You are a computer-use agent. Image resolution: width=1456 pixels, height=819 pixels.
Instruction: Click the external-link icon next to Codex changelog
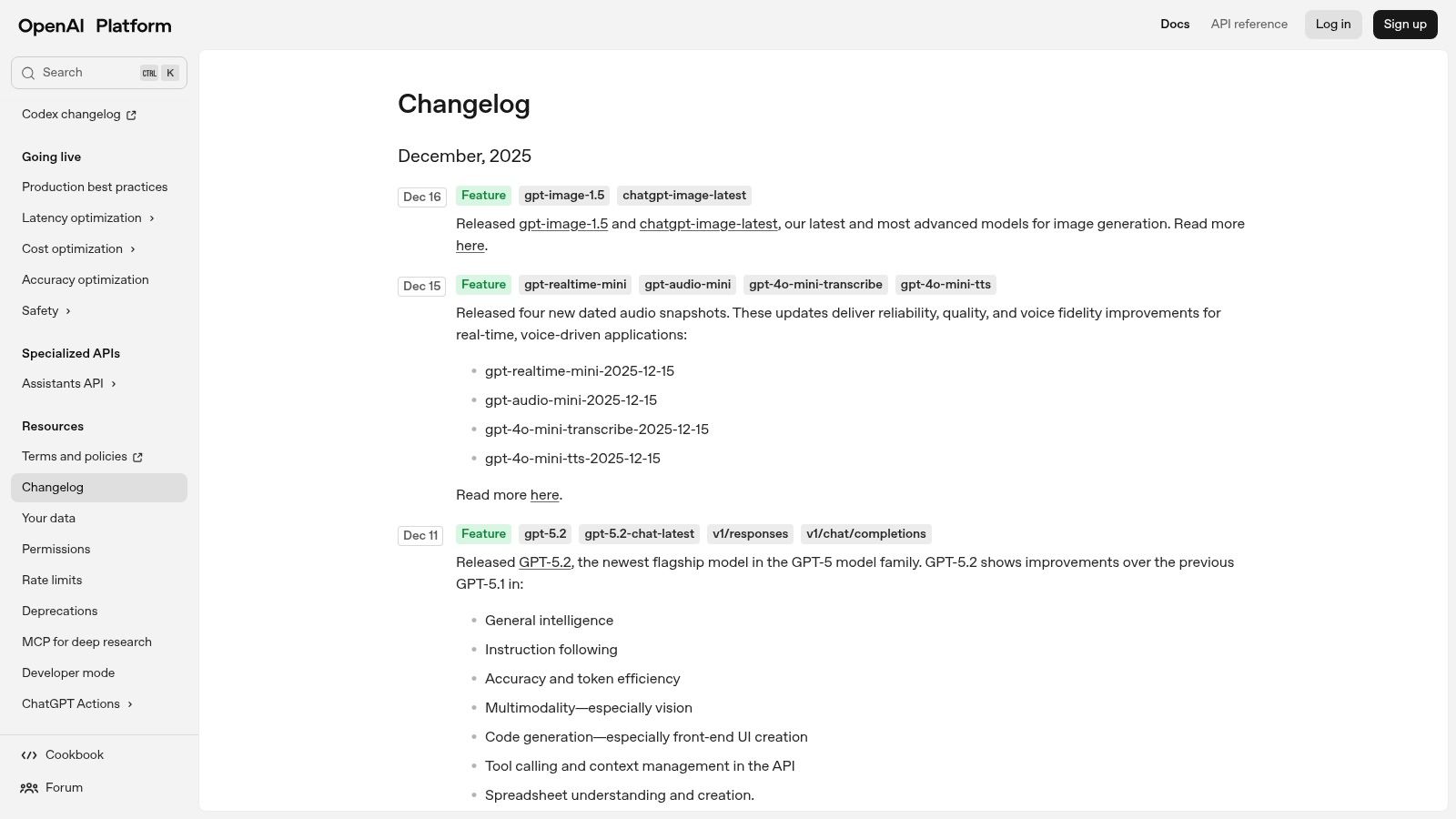130,115
